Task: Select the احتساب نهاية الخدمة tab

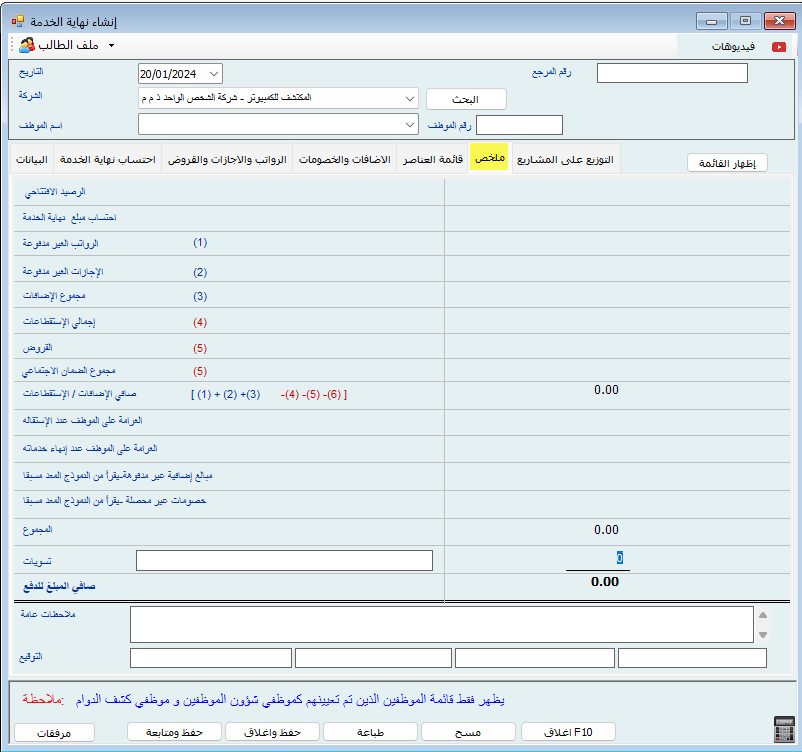Action: [107, 160]
